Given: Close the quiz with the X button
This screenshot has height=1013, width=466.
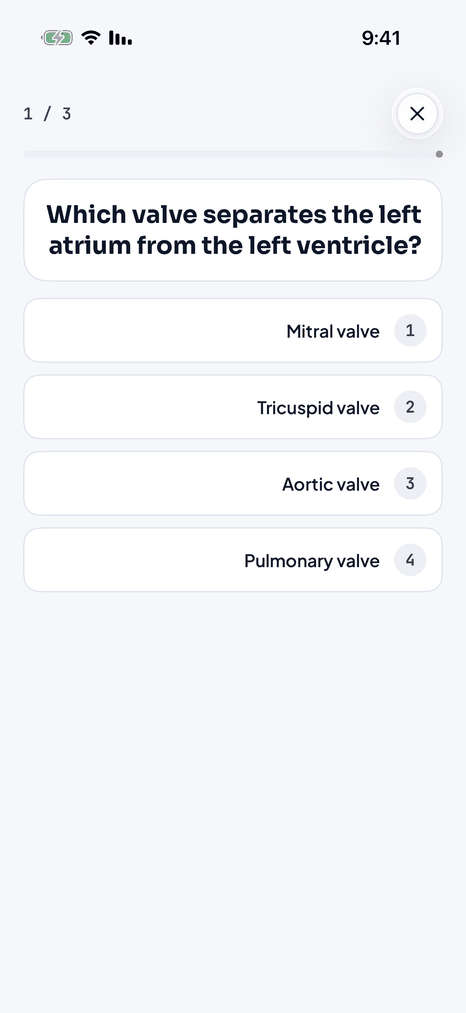Looking at the screenshot, I should coord(417,114).
